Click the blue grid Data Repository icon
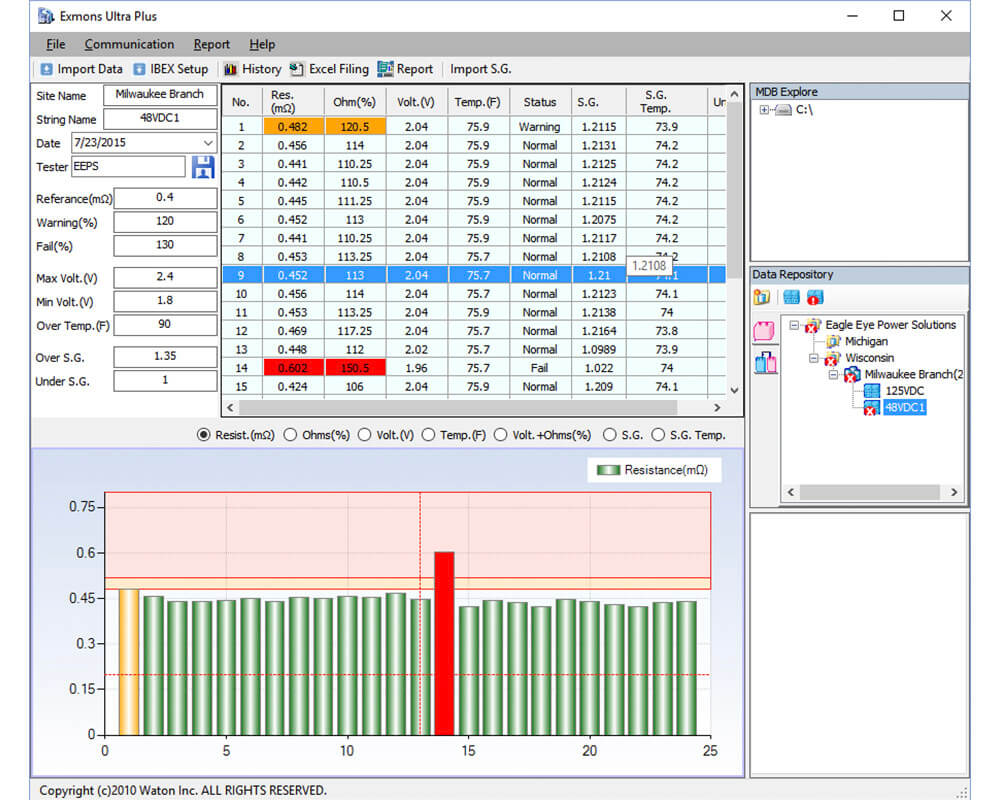Image resolution: width=1000 pixels, height=800 pixels. point(791,297)
